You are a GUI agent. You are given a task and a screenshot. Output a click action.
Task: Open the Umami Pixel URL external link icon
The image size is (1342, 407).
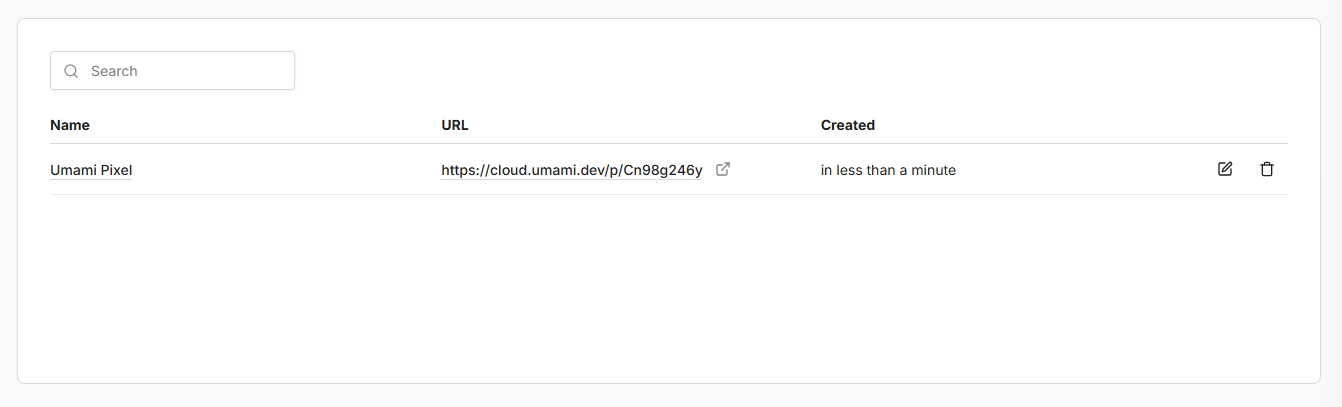723,169
